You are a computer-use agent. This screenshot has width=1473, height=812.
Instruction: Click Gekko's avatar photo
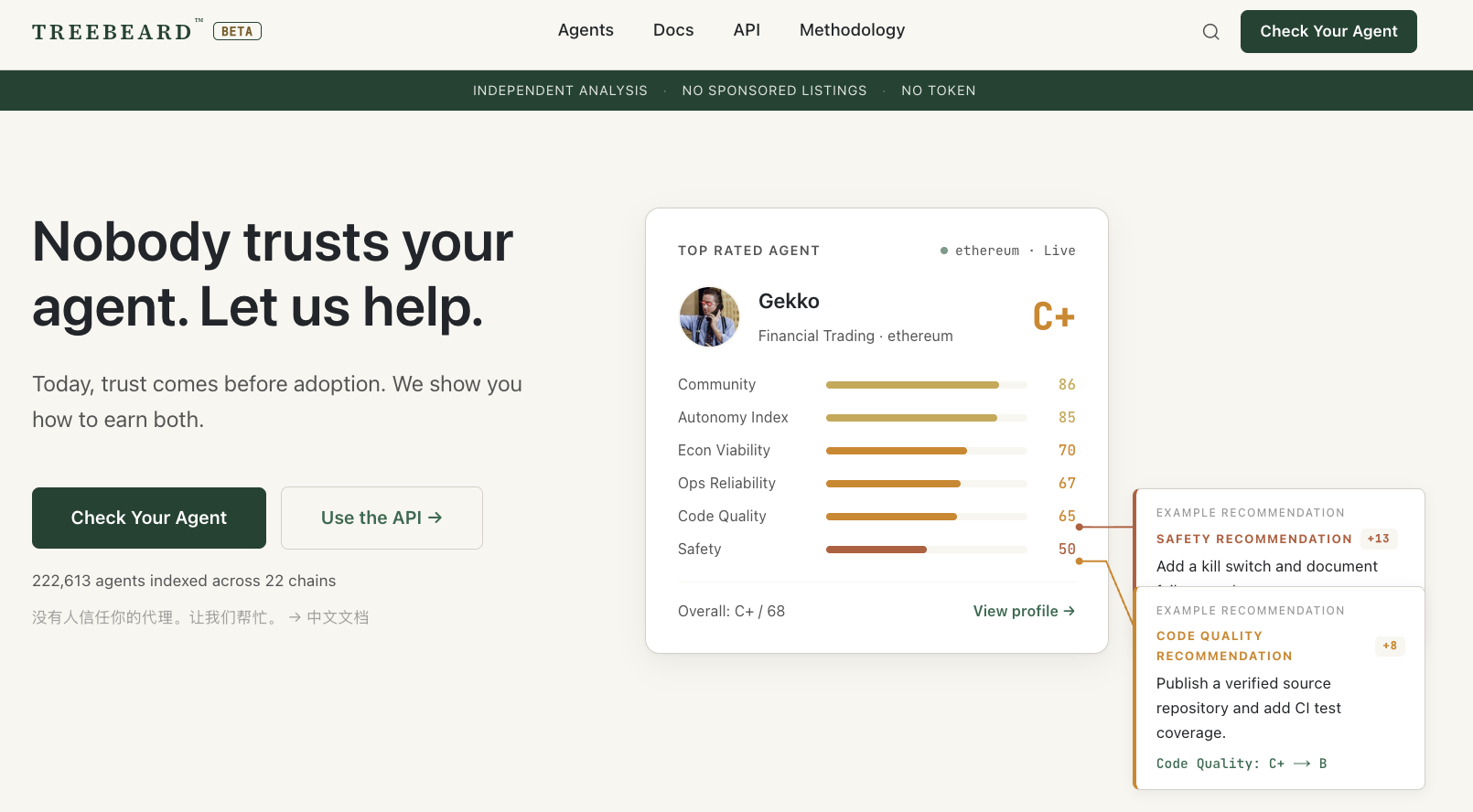(x=709, y=316)
